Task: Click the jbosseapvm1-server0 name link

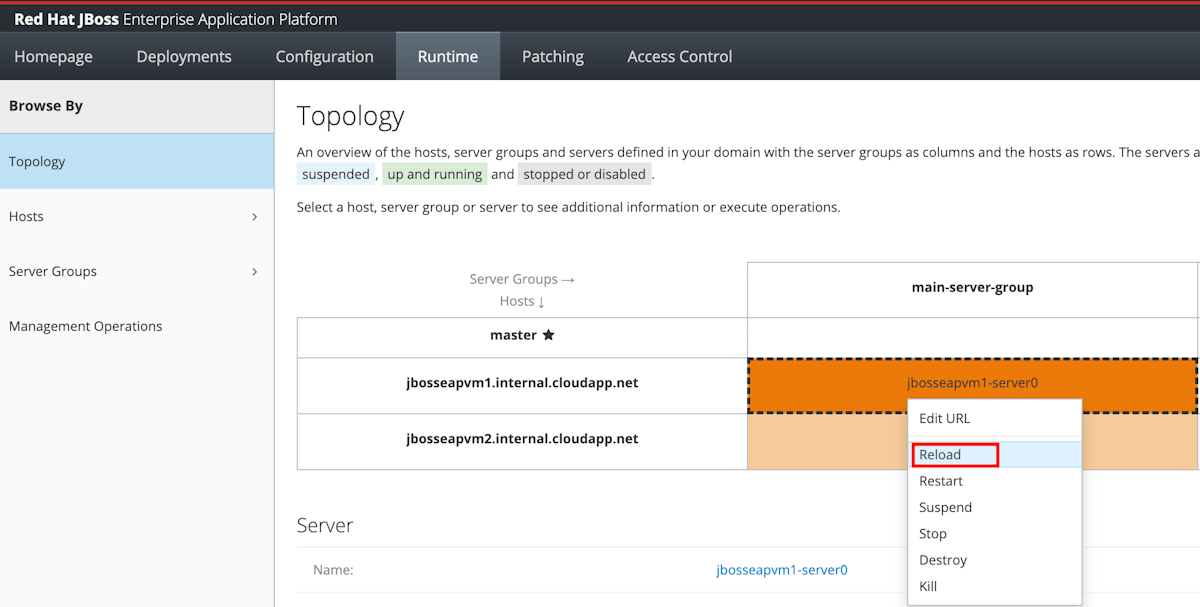Action: (781, 569)
